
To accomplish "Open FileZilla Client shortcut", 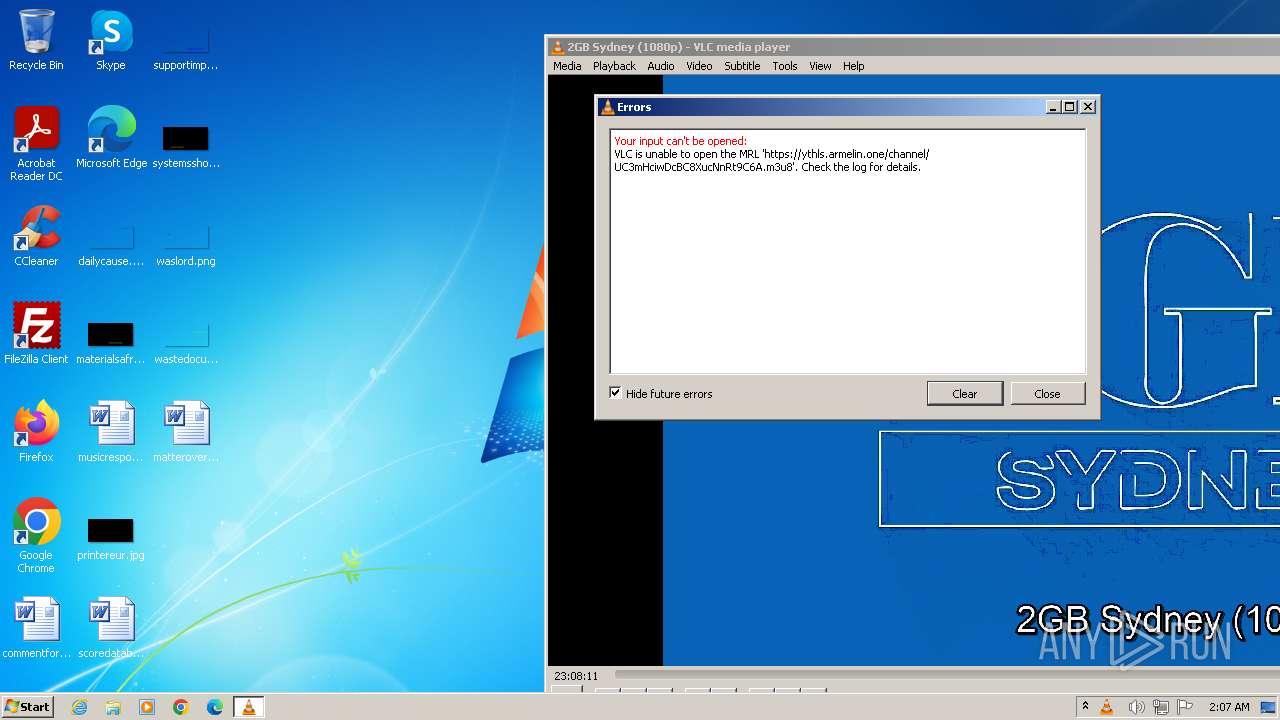I will click(36, 334).
